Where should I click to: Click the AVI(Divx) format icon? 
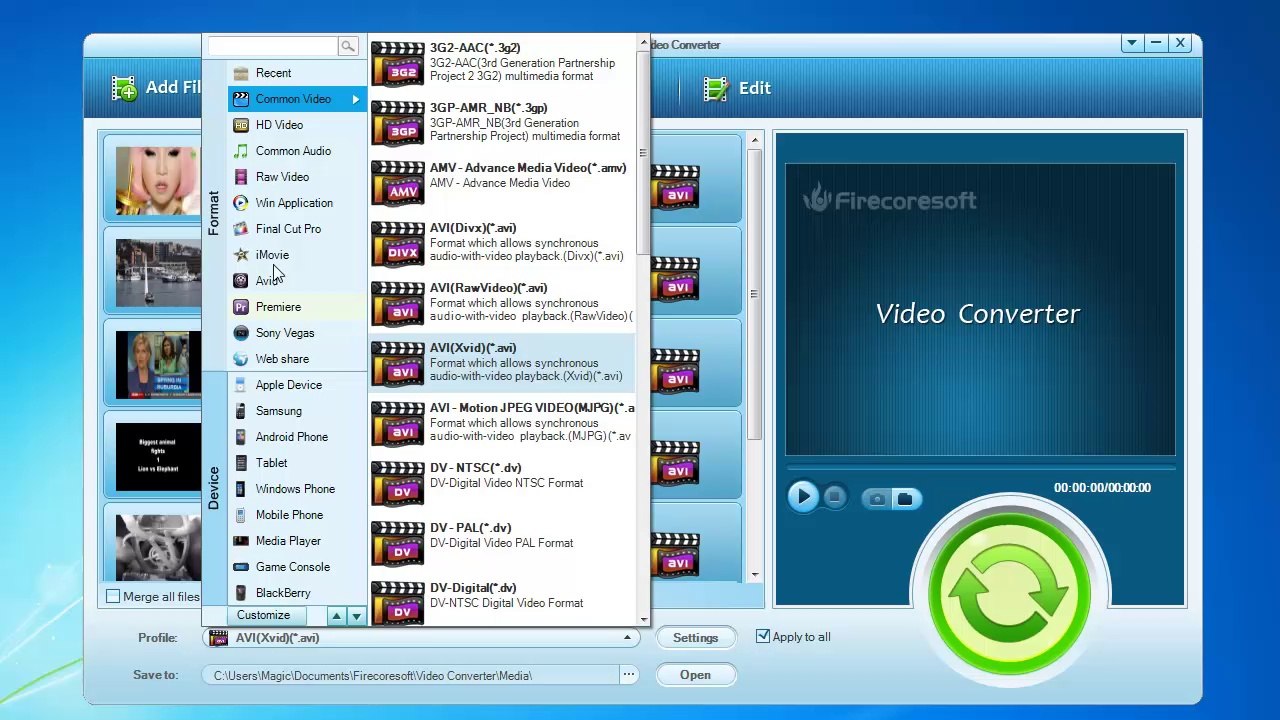coord(398,244)
